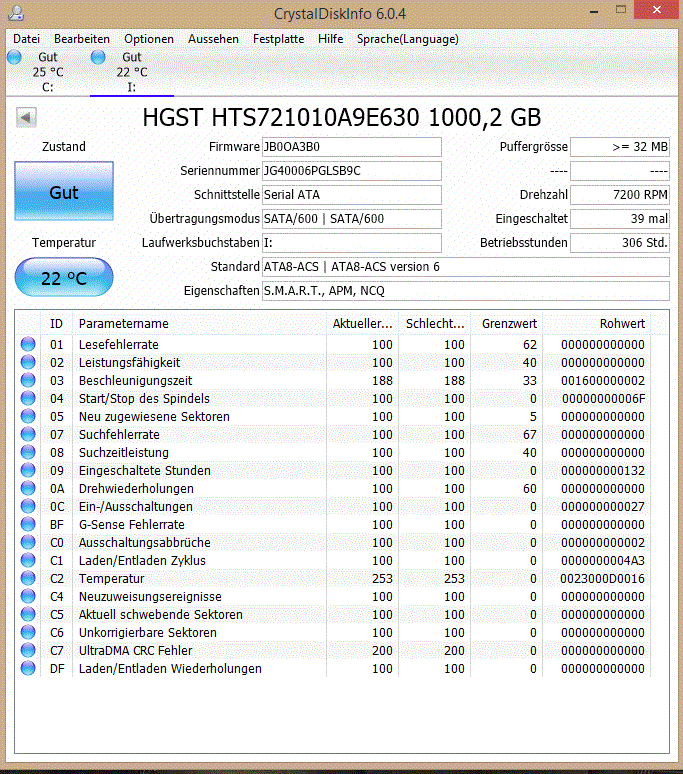Click status orb for Lesefehlerrate row
Viewport: 683px width, 774px height.
(x=28, y=344)
